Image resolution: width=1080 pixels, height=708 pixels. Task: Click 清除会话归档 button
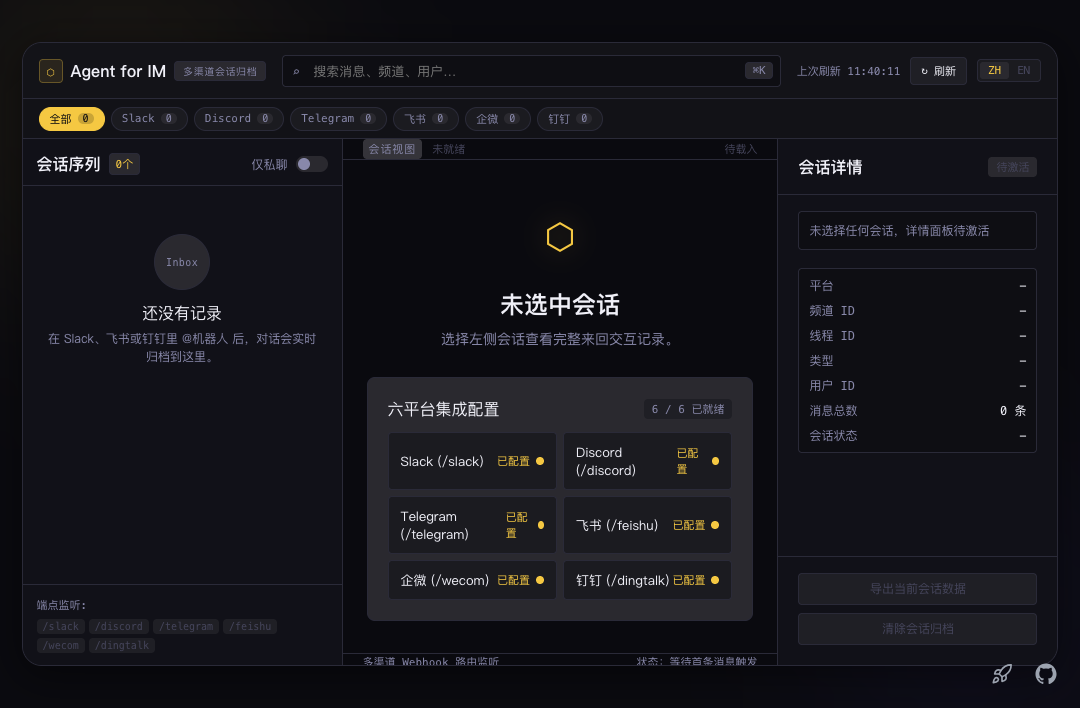point(917,629)
